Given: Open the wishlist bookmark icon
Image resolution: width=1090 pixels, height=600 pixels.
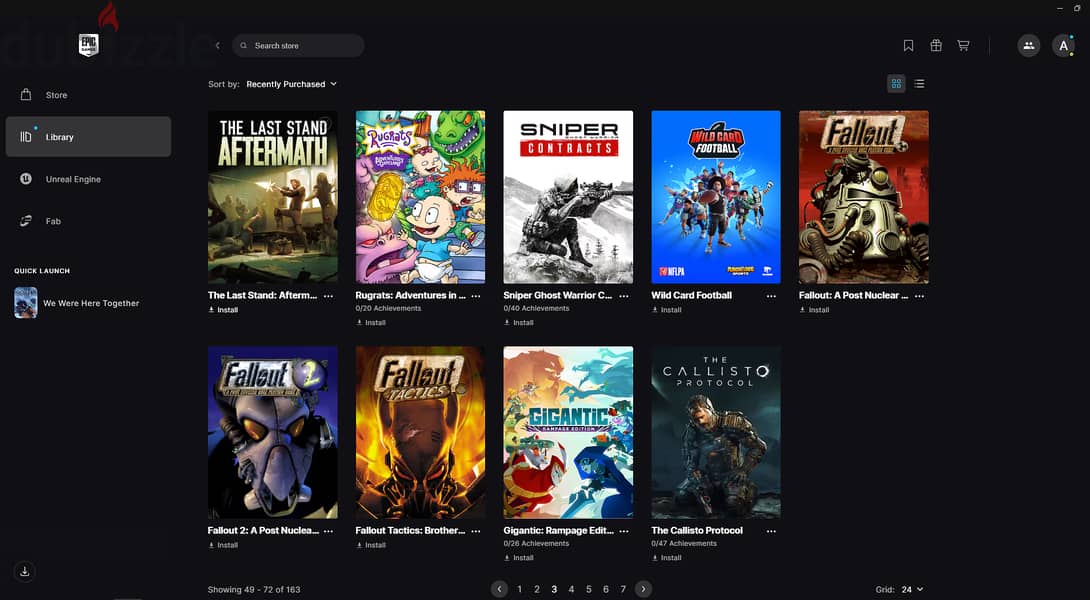Looking at the screenshot, I should pos(908,45).
